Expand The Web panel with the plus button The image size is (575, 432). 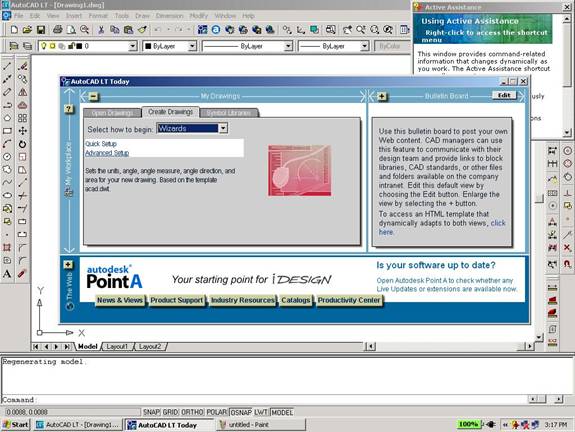click(x=68, y=264)
